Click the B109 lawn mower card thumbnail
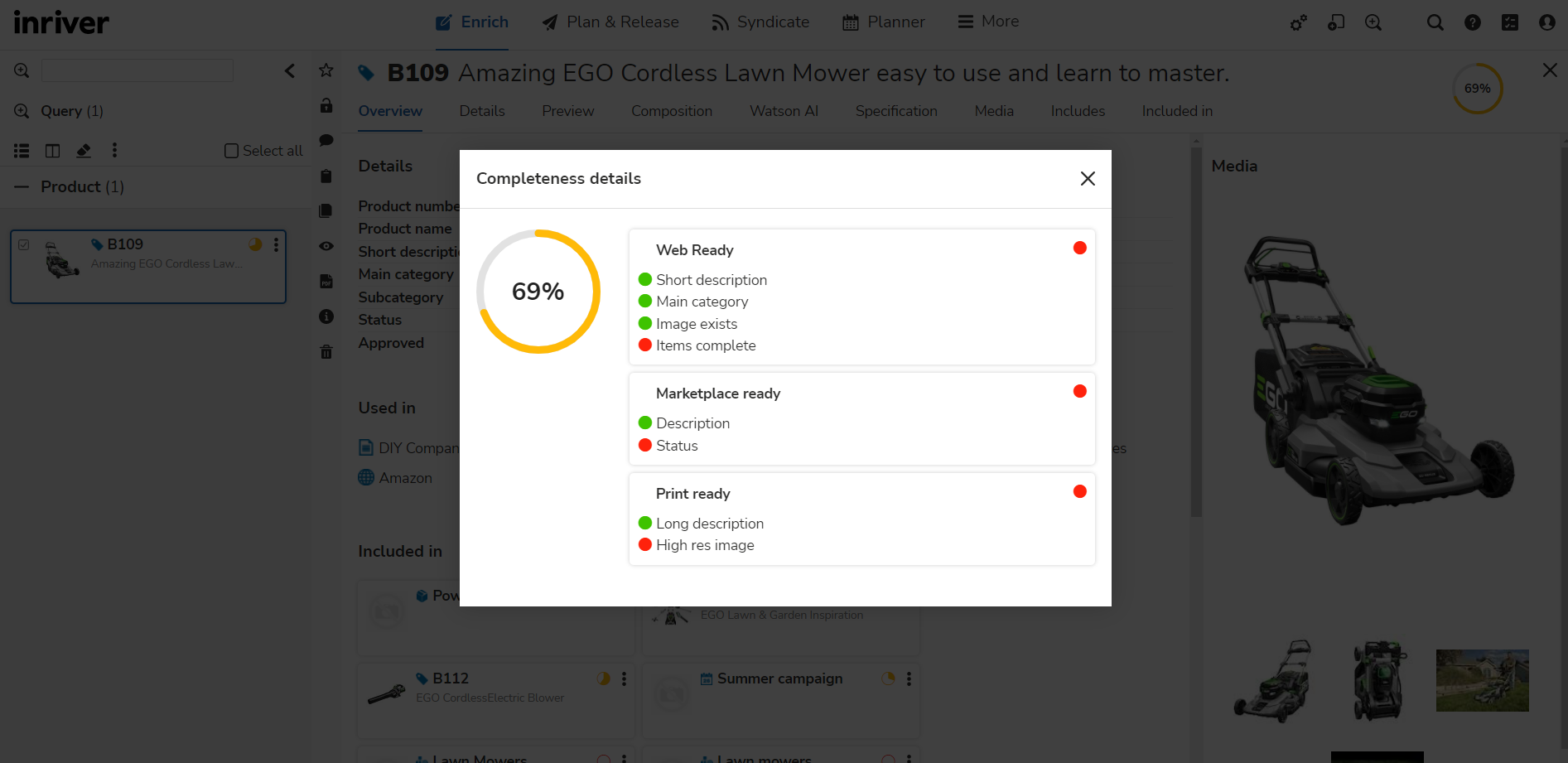The height and width of the screenshot is (763, 1568). tap(62, 260)
